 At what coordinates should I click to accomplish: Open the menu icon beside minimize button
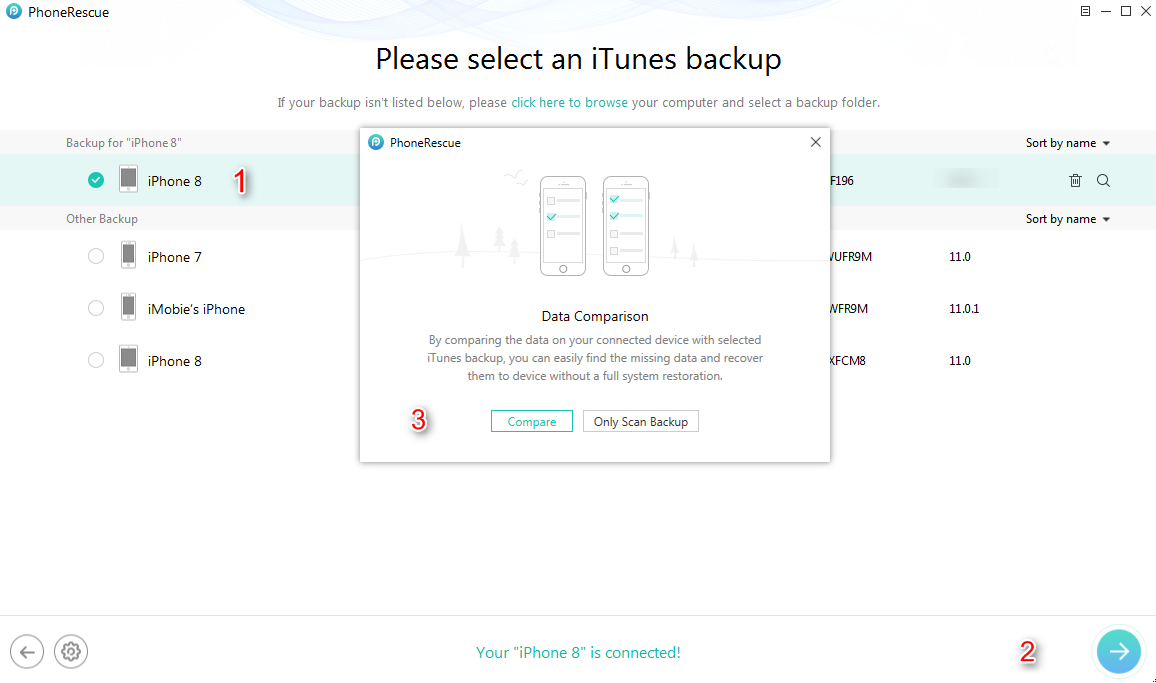click(1085, 11)
